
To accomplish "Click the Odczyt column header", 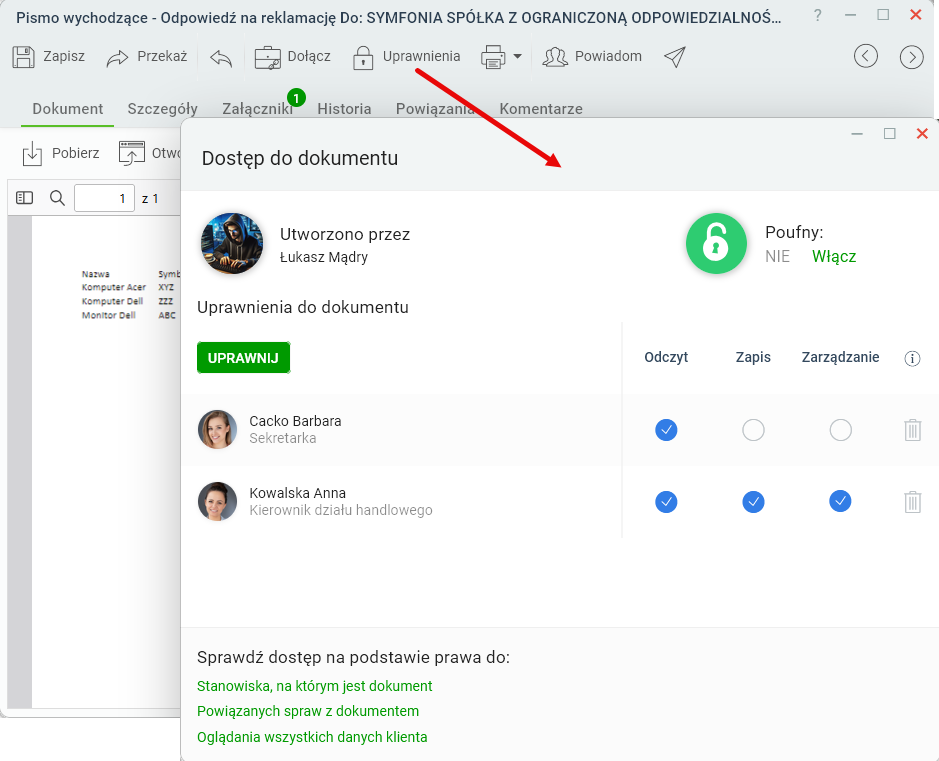I will (666, 357).
